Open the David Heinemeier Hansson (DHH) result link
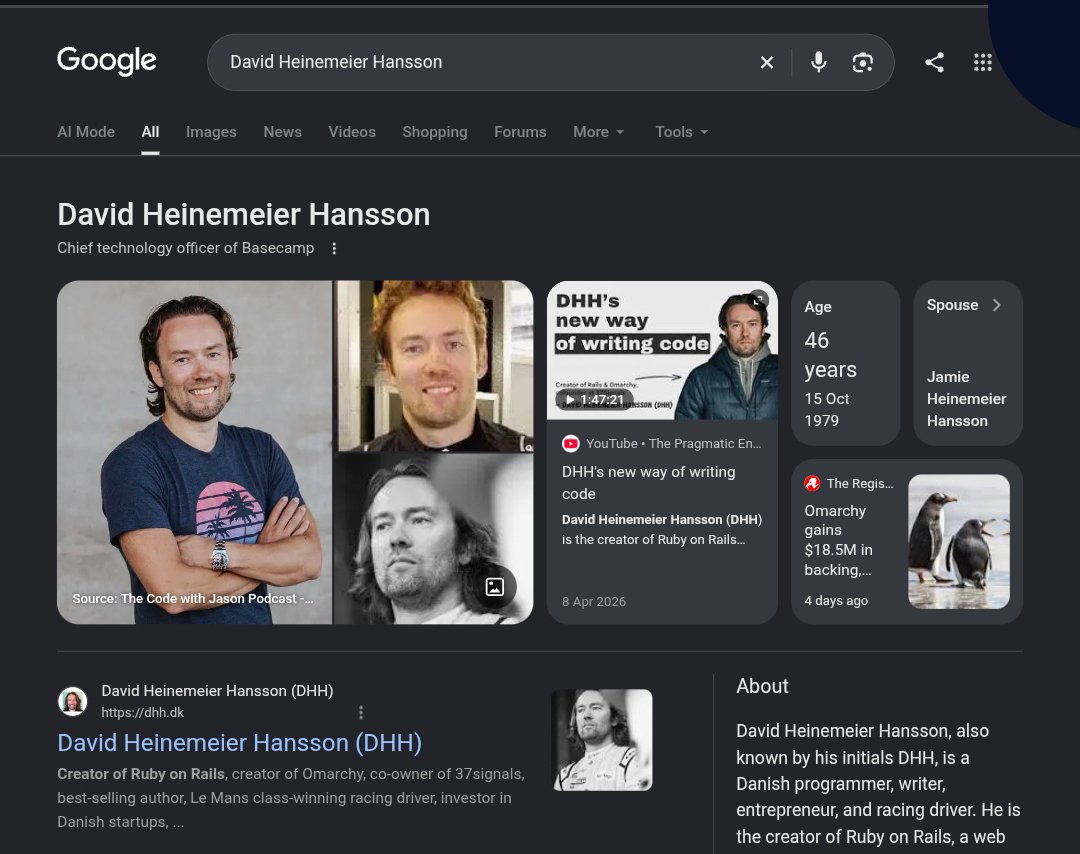The height and width of the screenshot is (854, 1080). pos(240,742)
